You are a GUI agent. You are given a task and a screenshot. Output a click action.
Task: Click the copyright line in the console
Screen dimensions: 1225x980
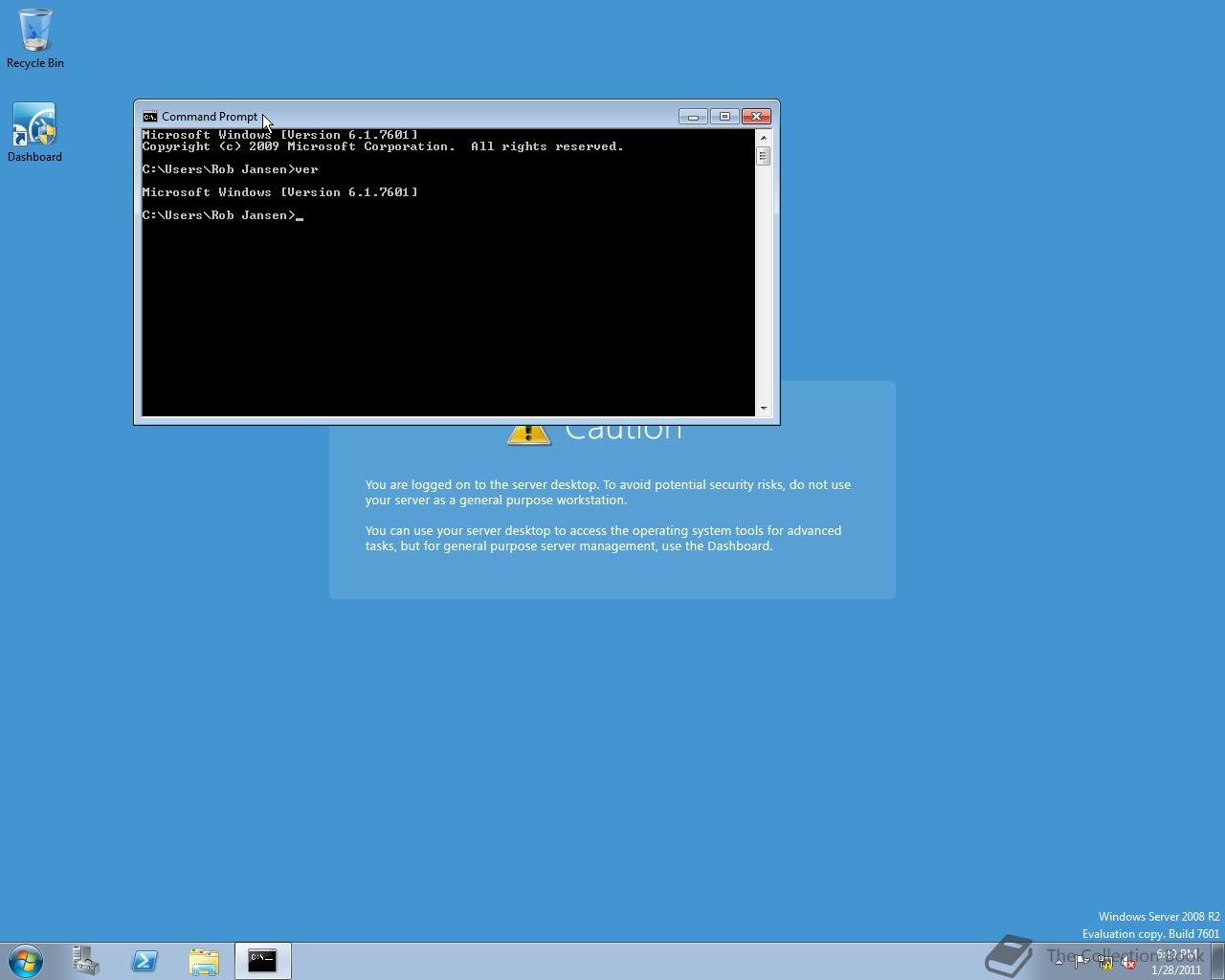383,146
